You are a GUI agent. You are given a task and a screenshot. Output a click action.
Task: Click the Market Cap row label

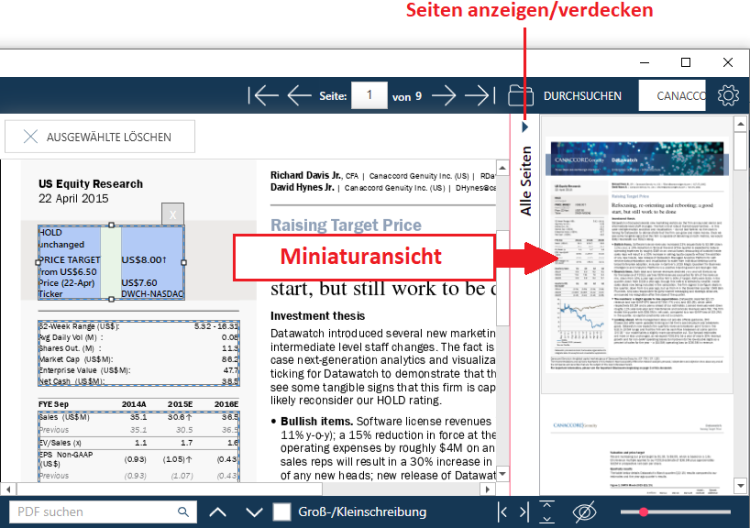coord(76,359)
